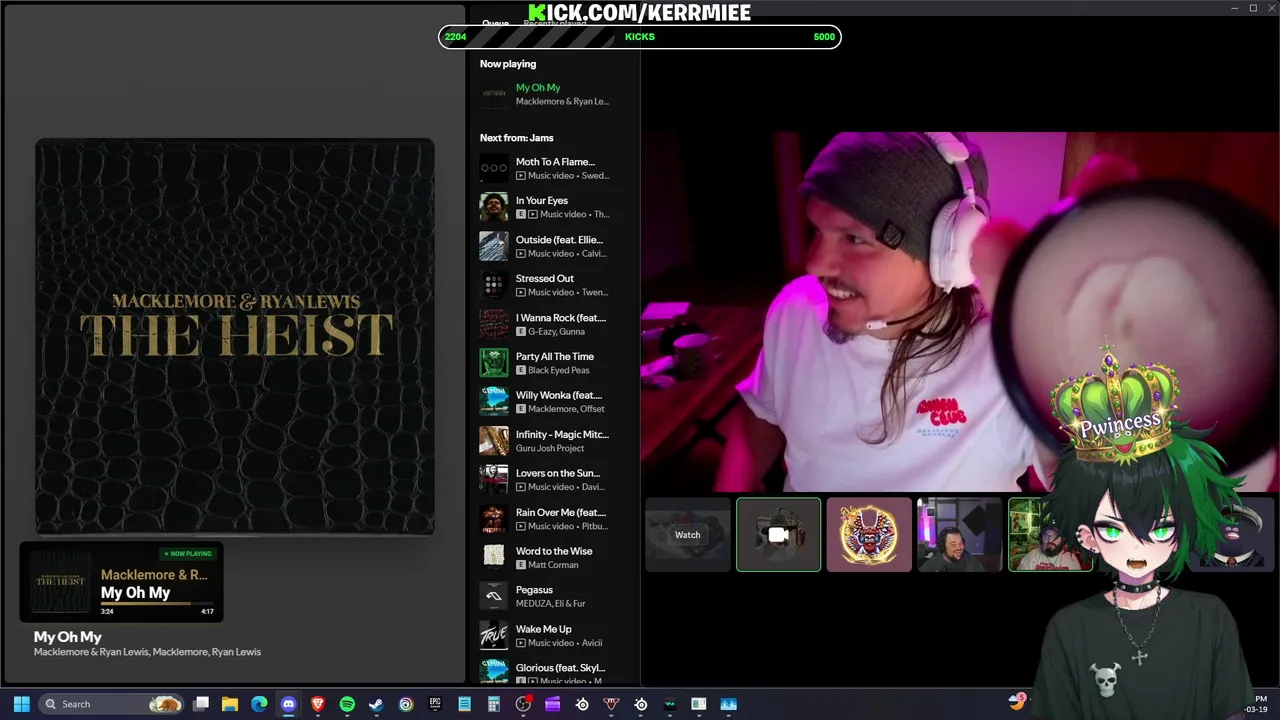Select the laughing man with headphones tile
The width and height of the screenshot is (1280, 720).
960,535
